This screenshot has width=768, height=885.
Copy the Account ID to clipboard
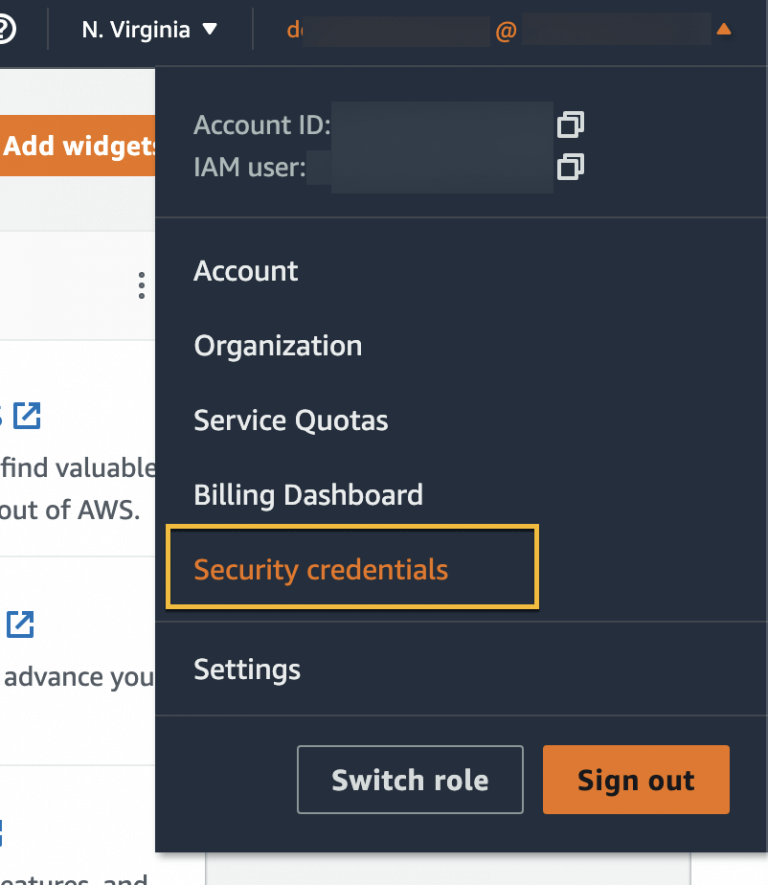coord(570,125)
